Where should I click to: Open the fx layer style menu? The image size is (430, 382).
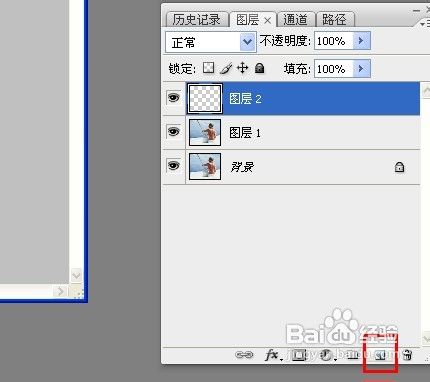click(x=273, y=355)
